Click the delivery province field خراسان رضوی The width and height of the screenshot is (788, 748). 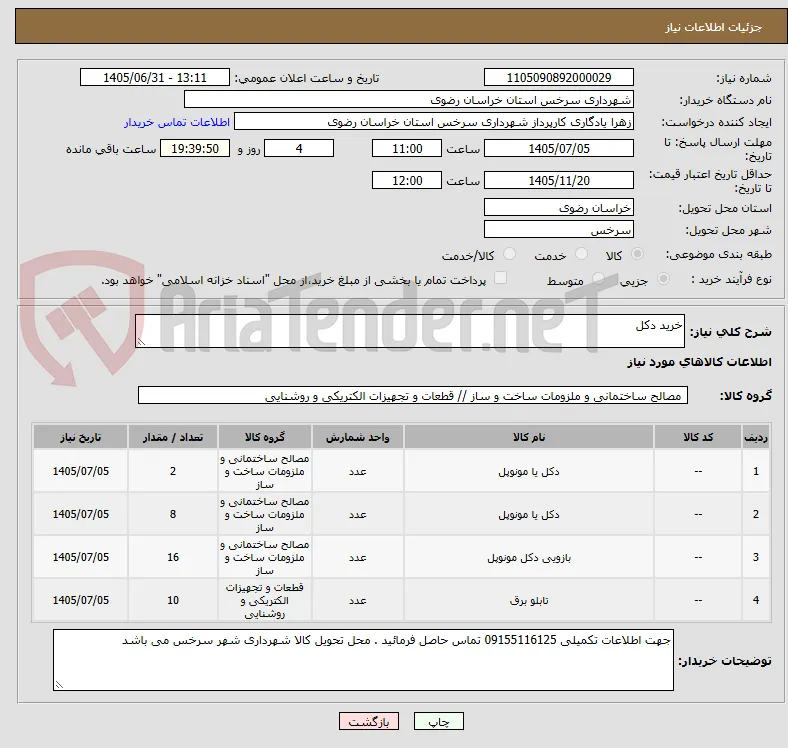[559, 208]
